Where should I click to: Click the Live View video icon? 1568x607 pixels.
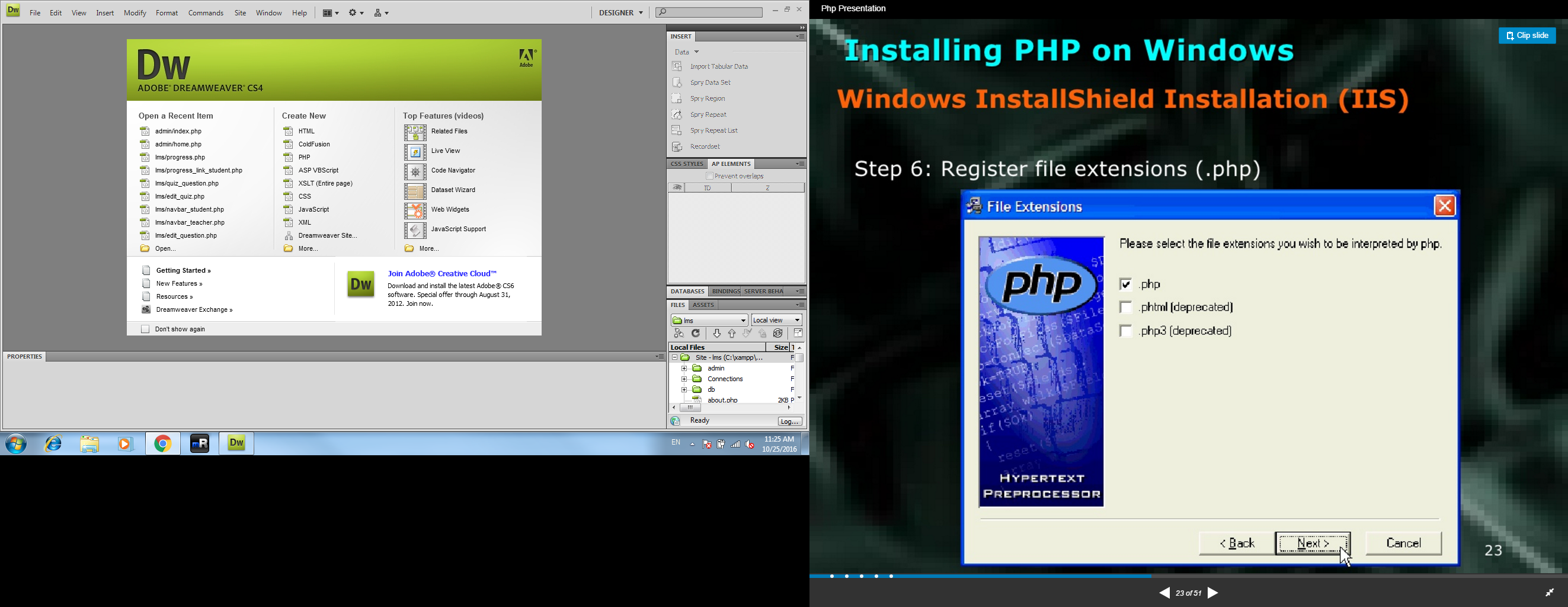416,152
